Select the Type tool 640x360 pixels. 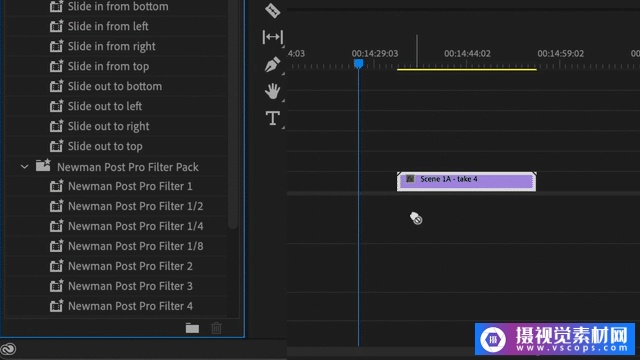click(273, 118)
